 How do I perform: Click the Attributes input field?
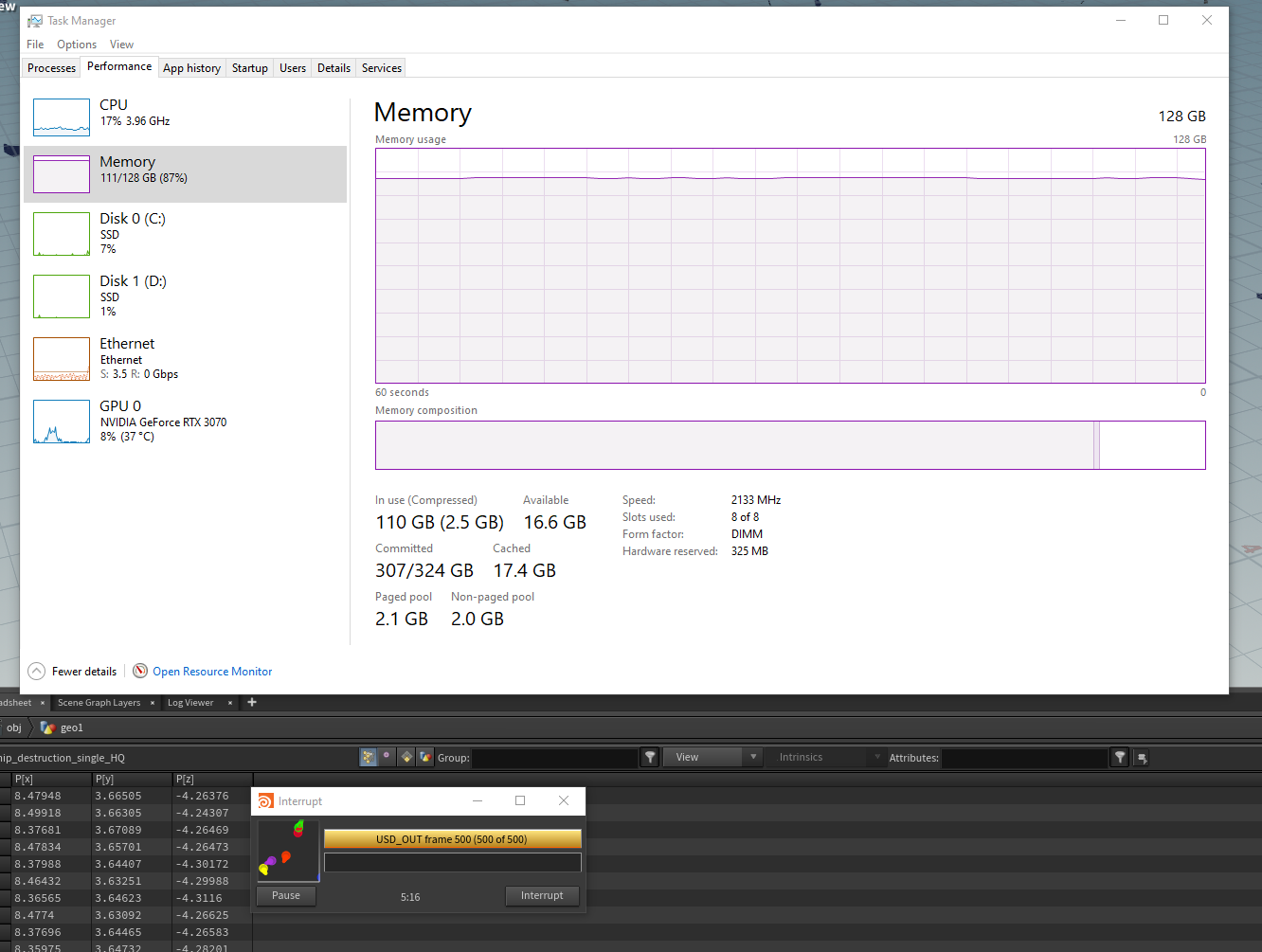(1024, 758)
